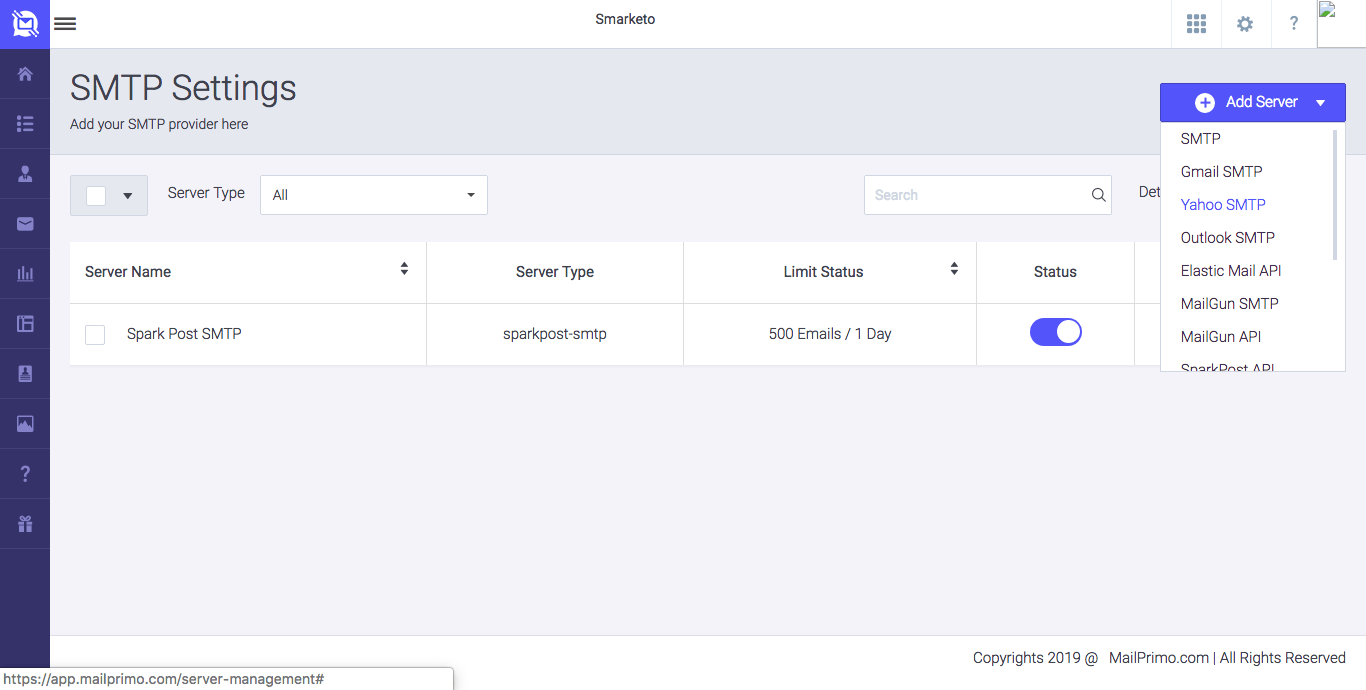Disable the Spark Post SMTP status toggle

1056,333
